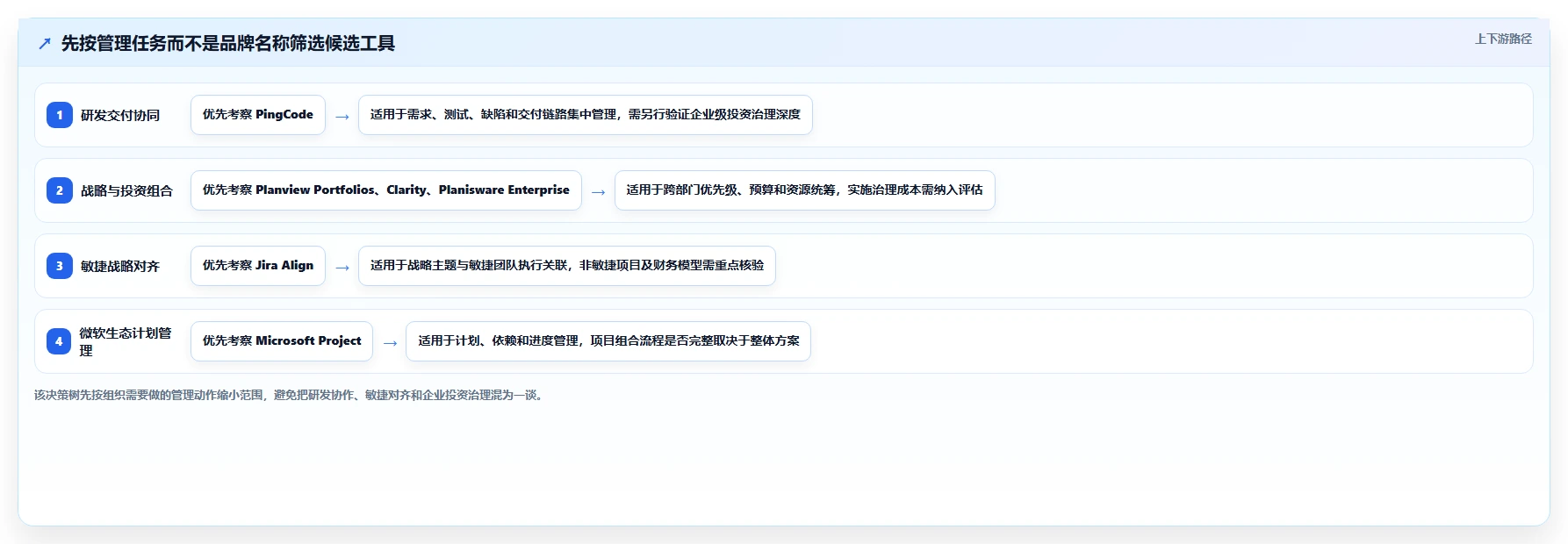Click the box 适用于需求、测试、缺陷和交付链路集中管理
This screenshot has height=544, width=1568.
(586, 115)
